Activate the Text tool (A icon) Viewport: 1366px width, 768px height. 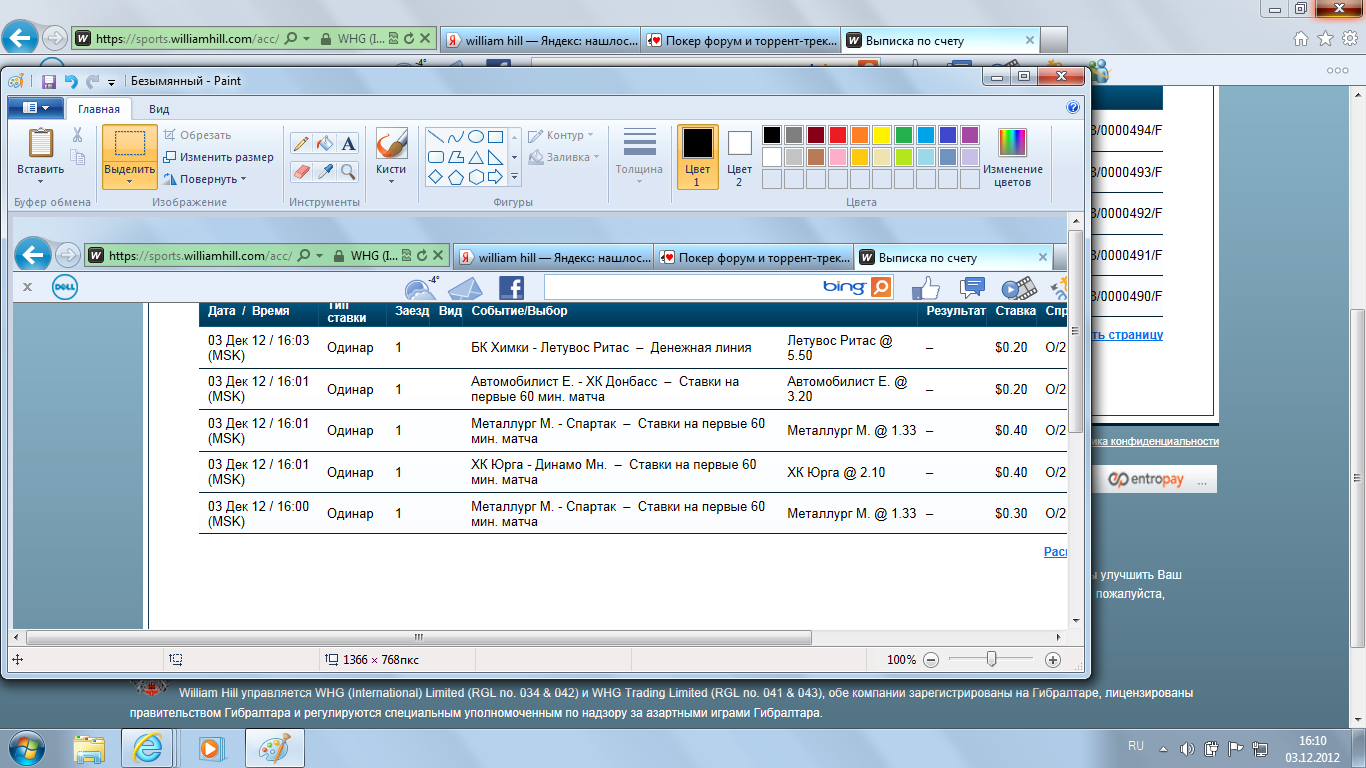point(348,144)
